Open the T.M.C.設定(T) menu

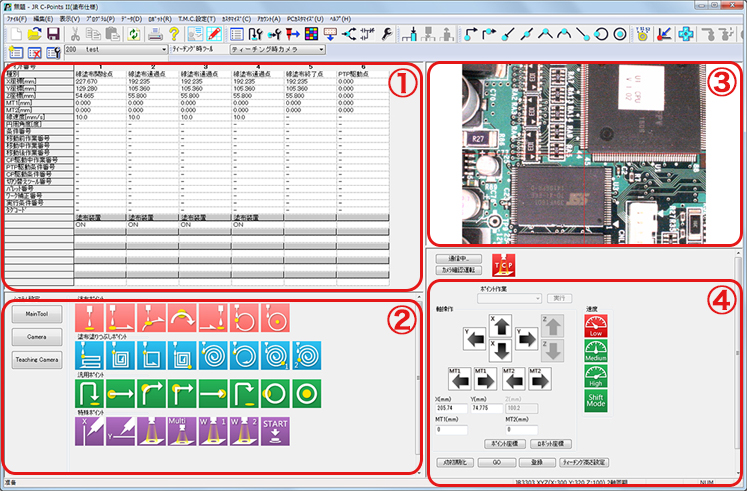197,18
